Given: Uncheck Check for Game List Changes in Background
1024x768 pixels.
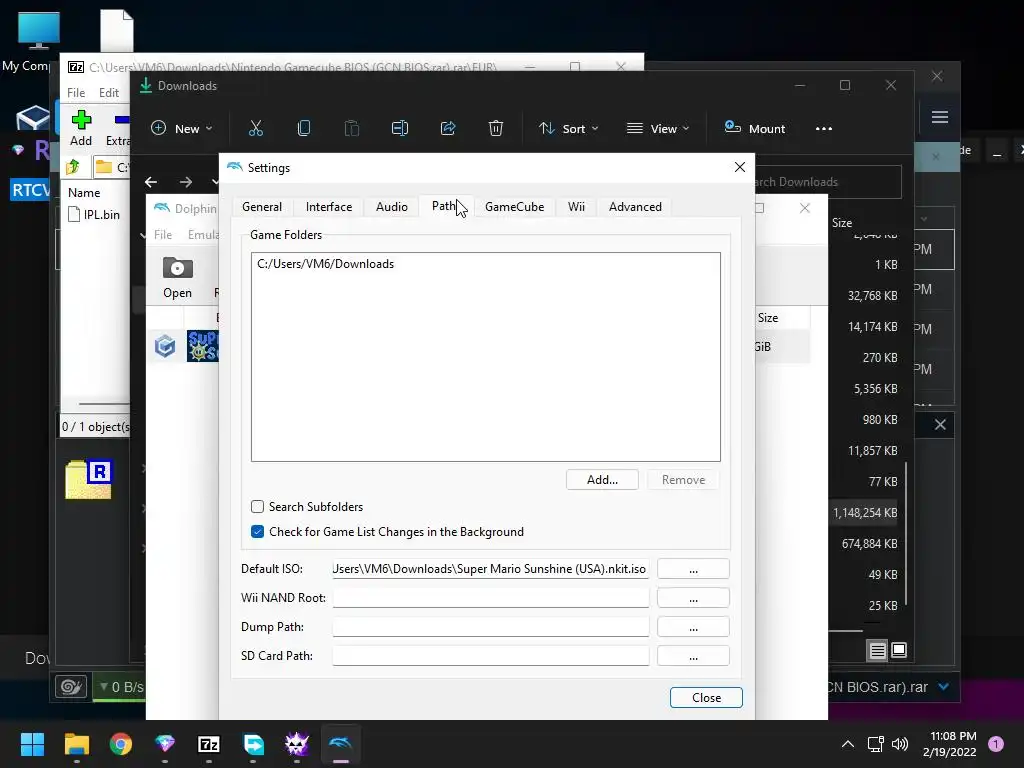Looking at the screenshot, I should tap(257, 532).
